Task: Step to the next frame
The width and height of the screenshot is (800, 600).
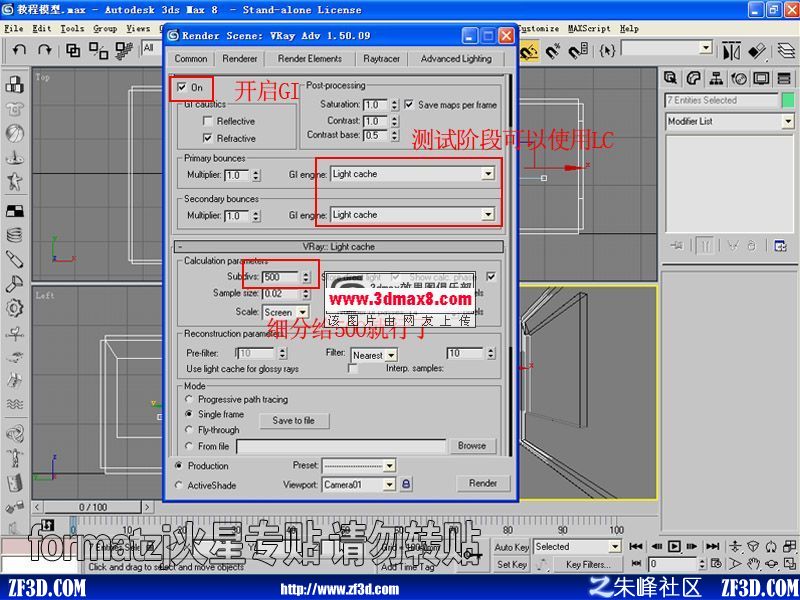Action: pyautogui.click(x=692, y=546)
